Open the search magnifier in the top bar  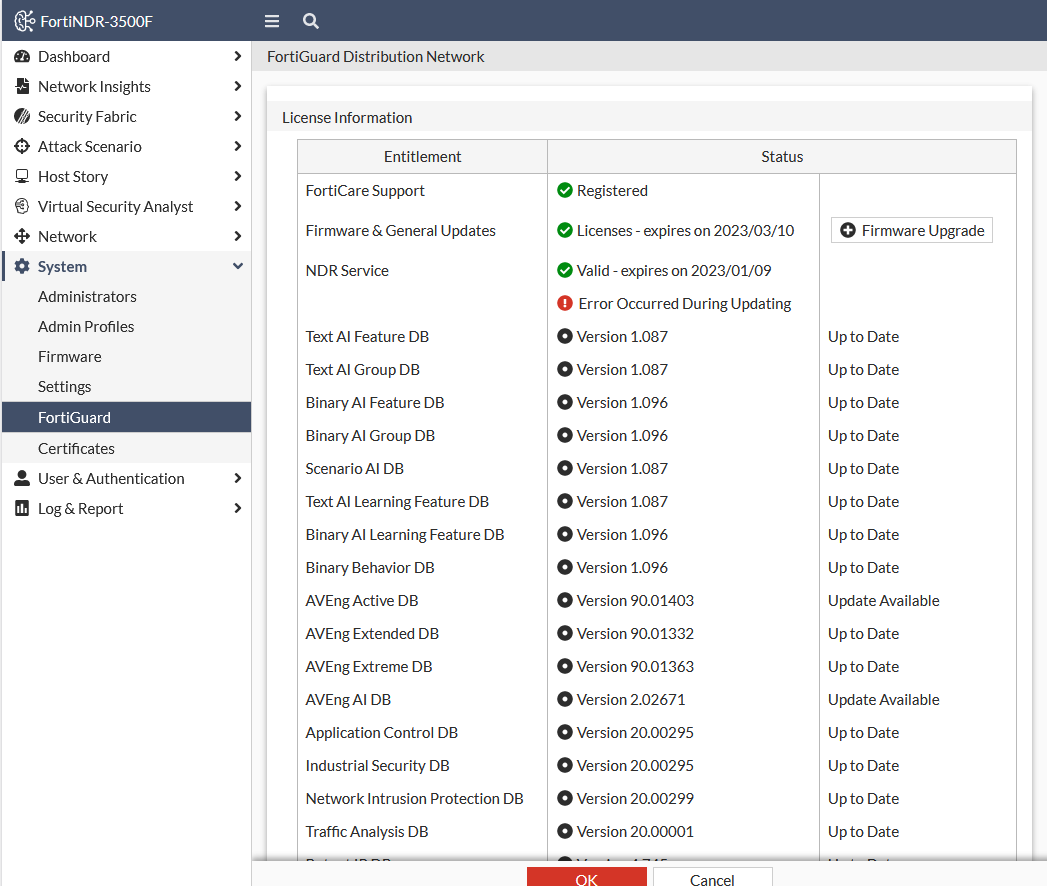310,20
